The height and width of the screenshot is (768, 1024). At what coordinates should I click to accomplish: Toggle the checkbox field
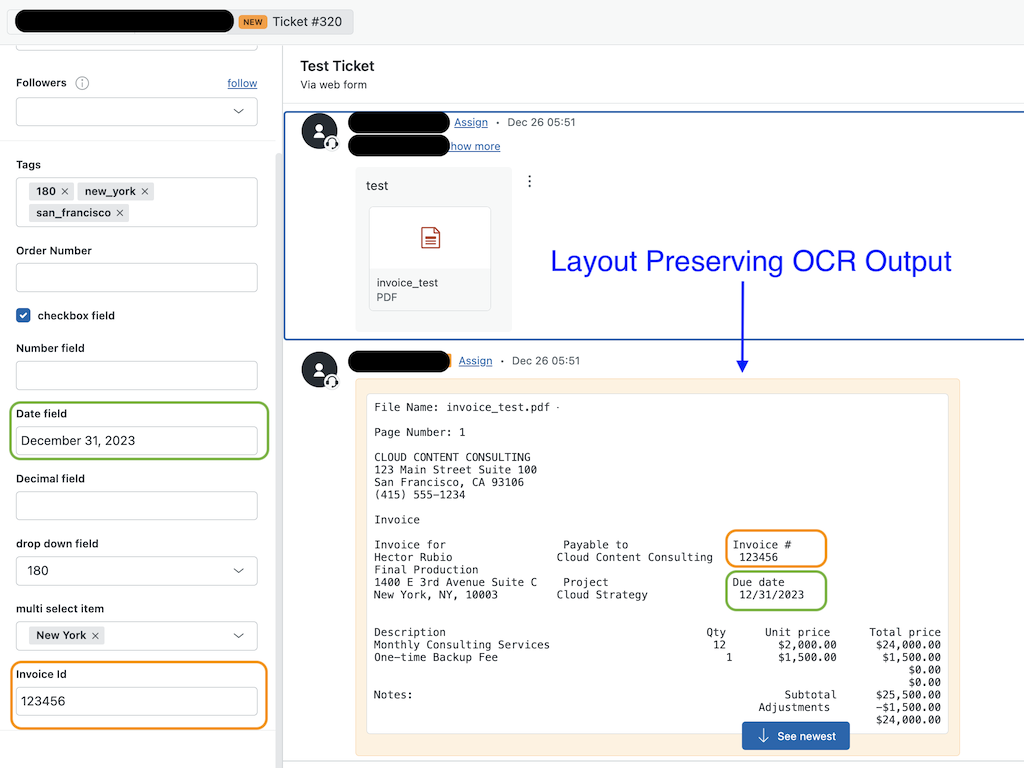coord(24,316)
